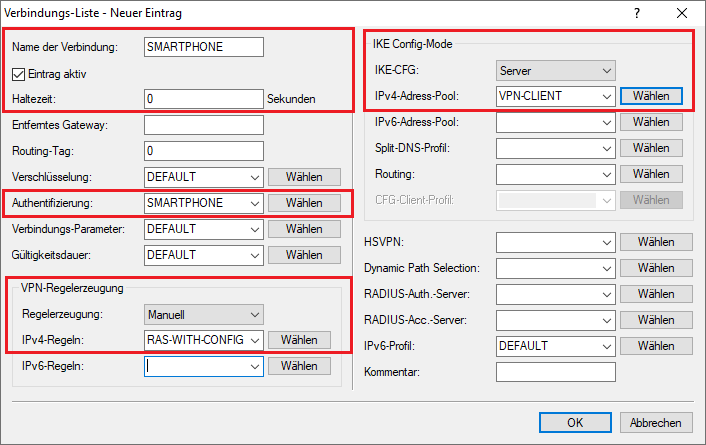This screenshot has width=706, height=445.
Task: Click the Haltezeit input field
Action: tap(203, 99)
